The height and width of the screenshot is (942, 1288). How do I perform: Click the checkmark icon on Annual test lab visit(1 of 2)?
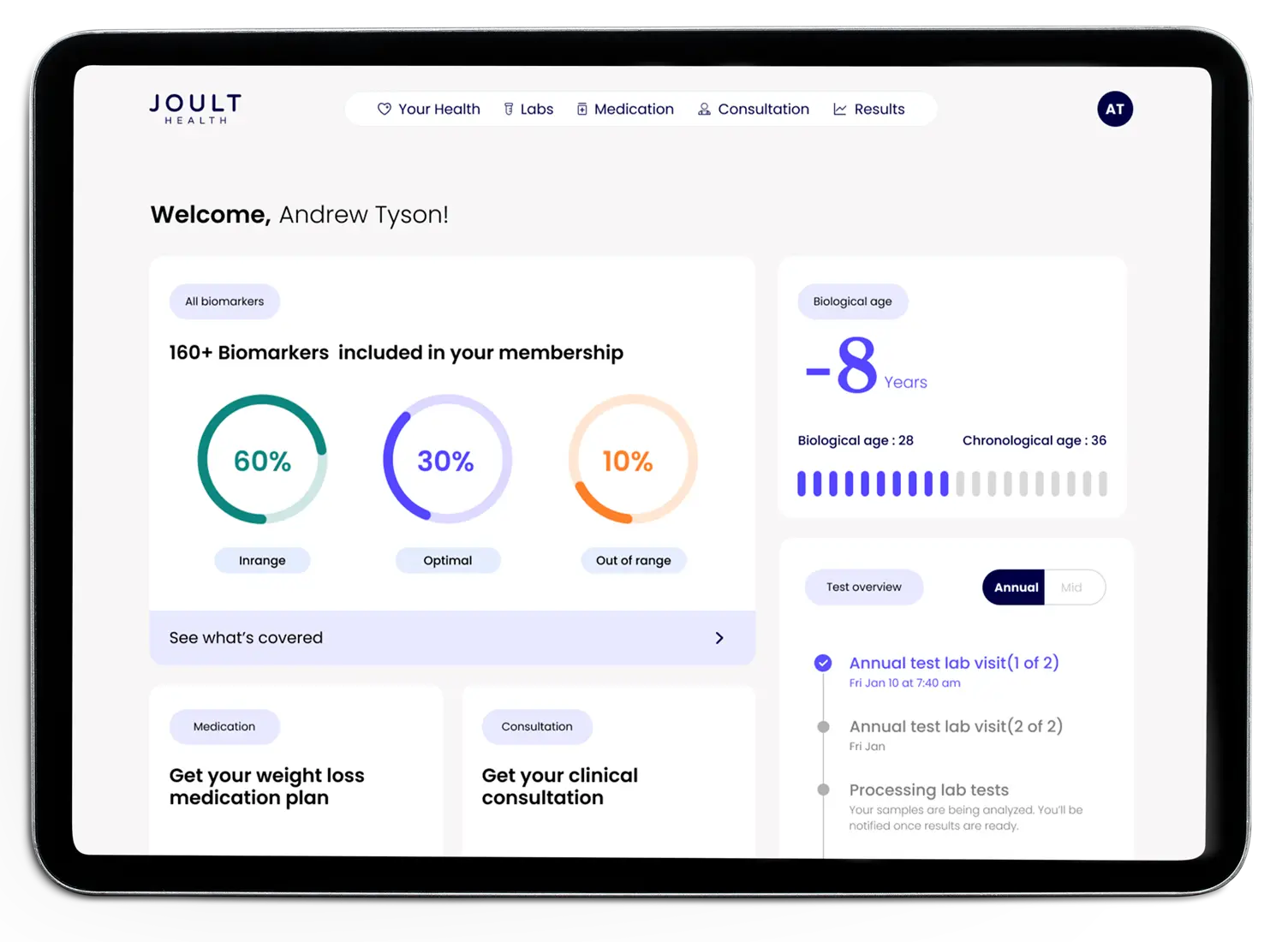(823, 663)
